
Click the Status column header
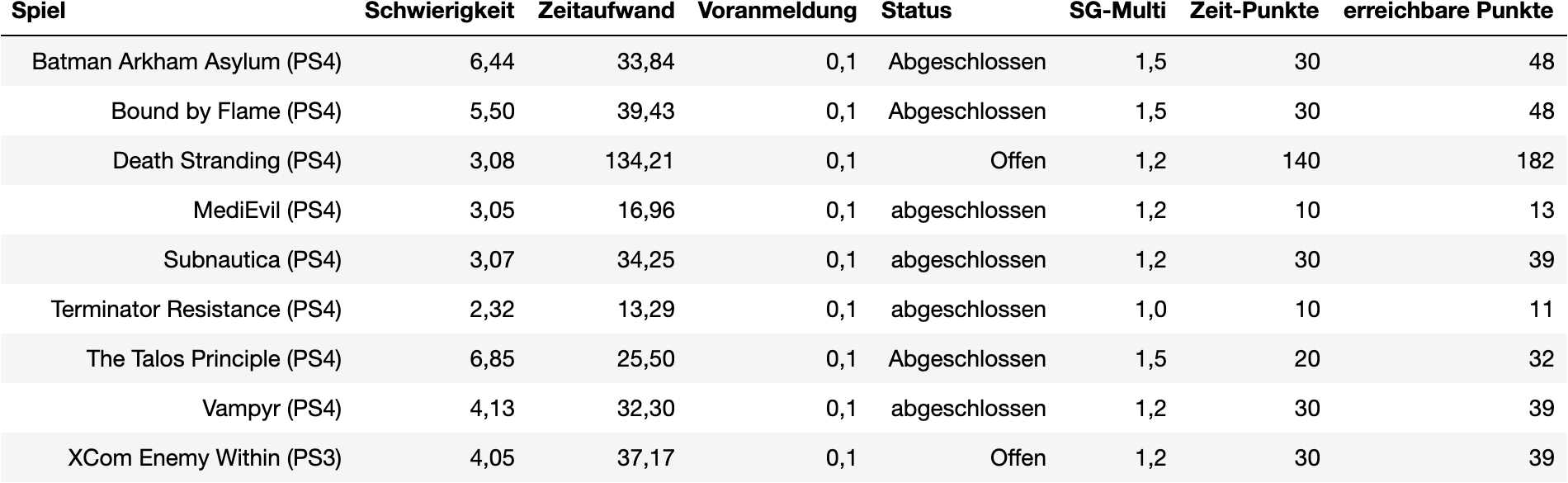pyautogui.click(x=916, y=12)
